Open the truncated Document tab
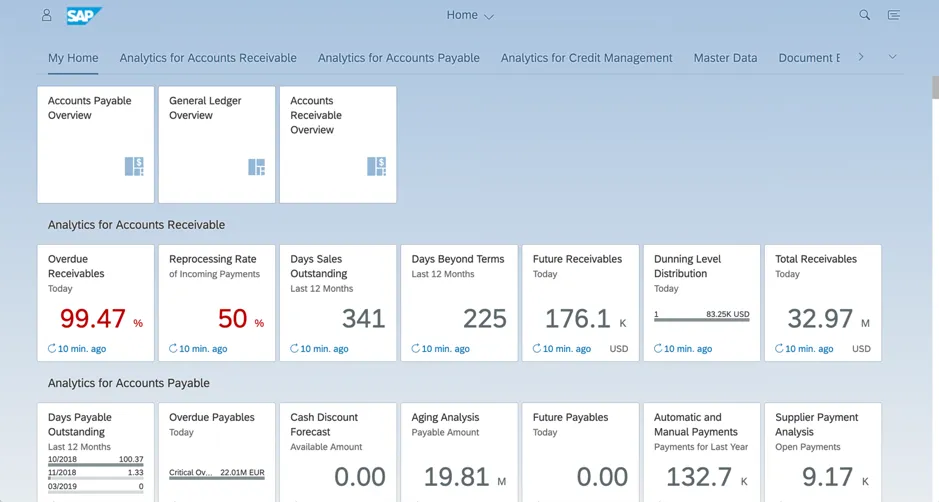939x502 pixels. coord(809,58)
